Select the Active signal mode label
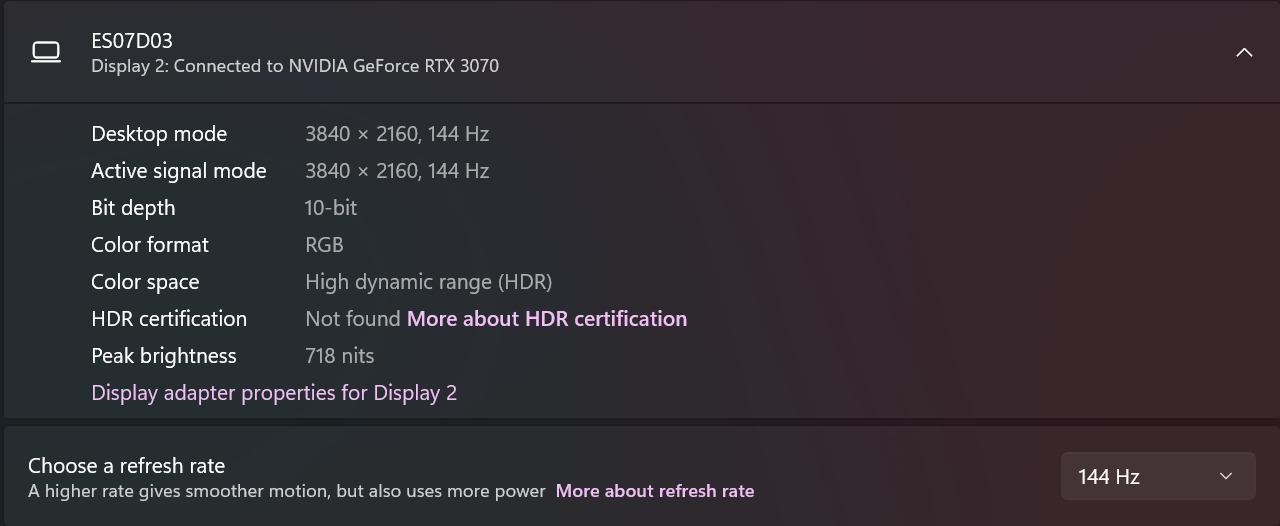The image size is (1280, 526). click(x=179, y=171)
